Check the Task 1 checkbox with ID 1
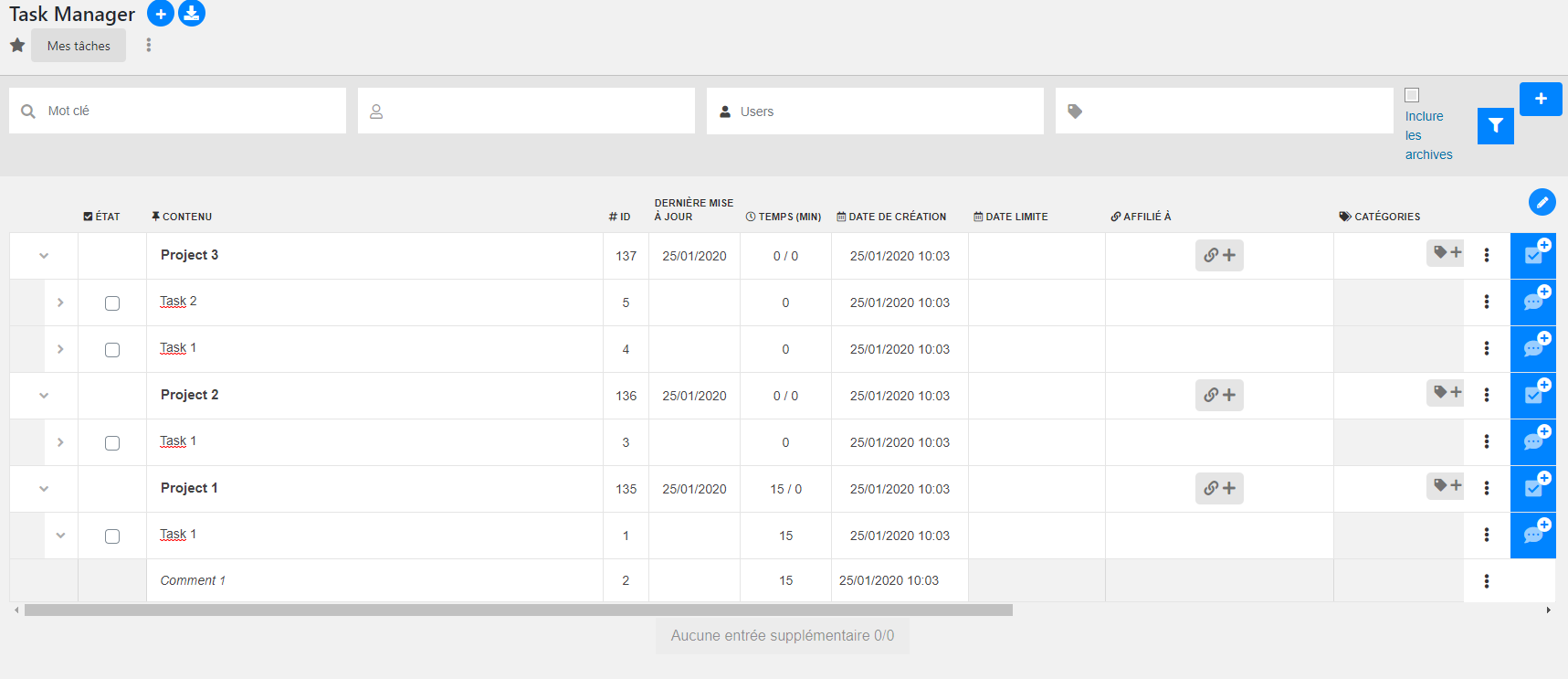 pyautogui.click(x=112, y=536)
